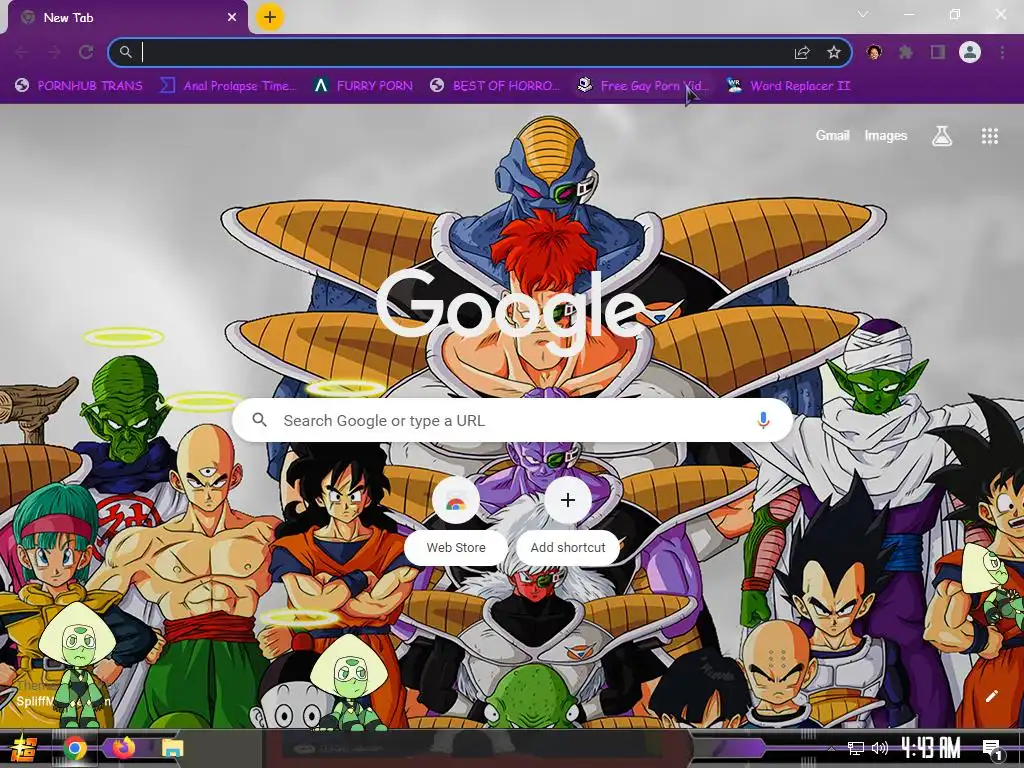Screen dimensions: 1024x768
Task: Click the Add shortcut button
Action: [x=568, y=520]
